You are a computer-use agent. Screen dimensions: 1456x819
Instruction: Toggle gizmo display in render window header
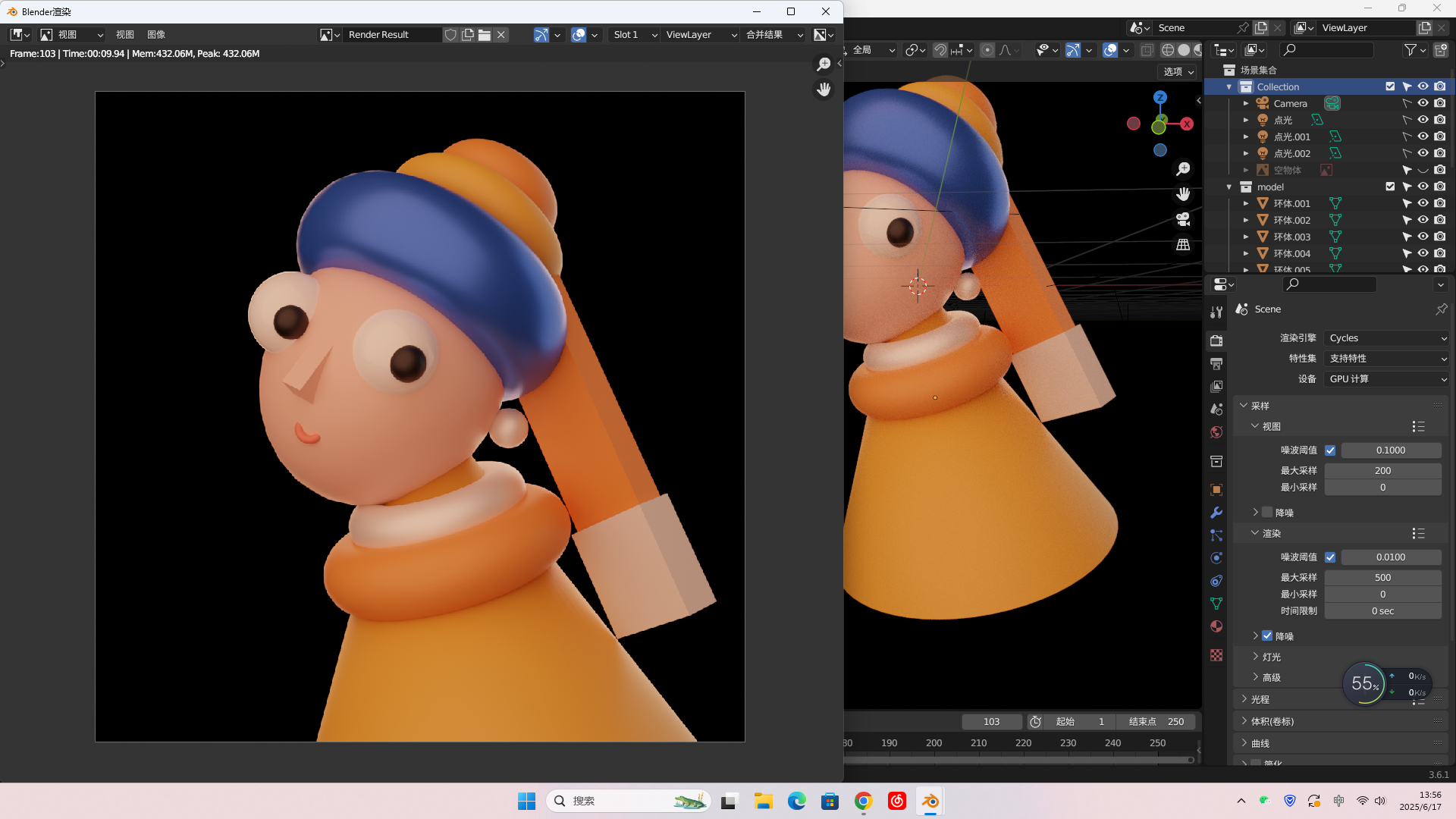tap(541, 35)
